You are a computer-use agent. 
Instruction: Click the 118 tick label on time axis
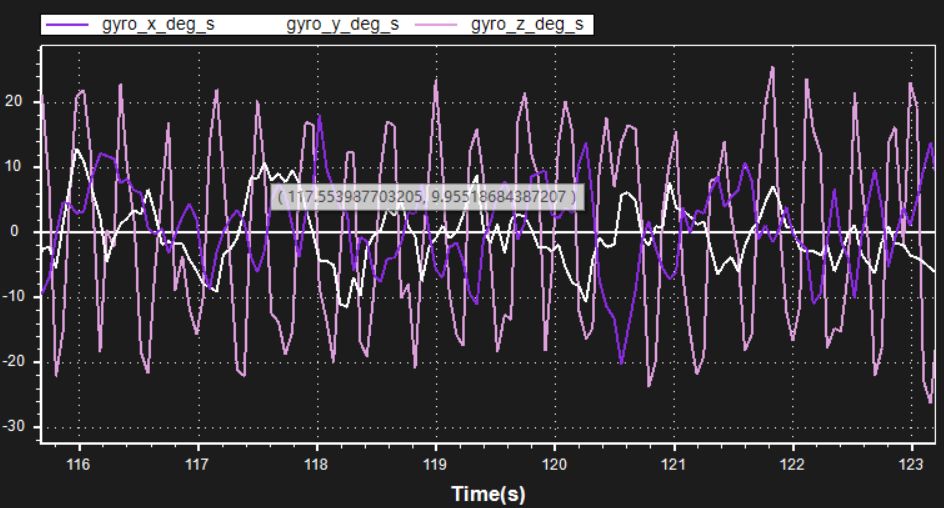[x=316, y=464]
